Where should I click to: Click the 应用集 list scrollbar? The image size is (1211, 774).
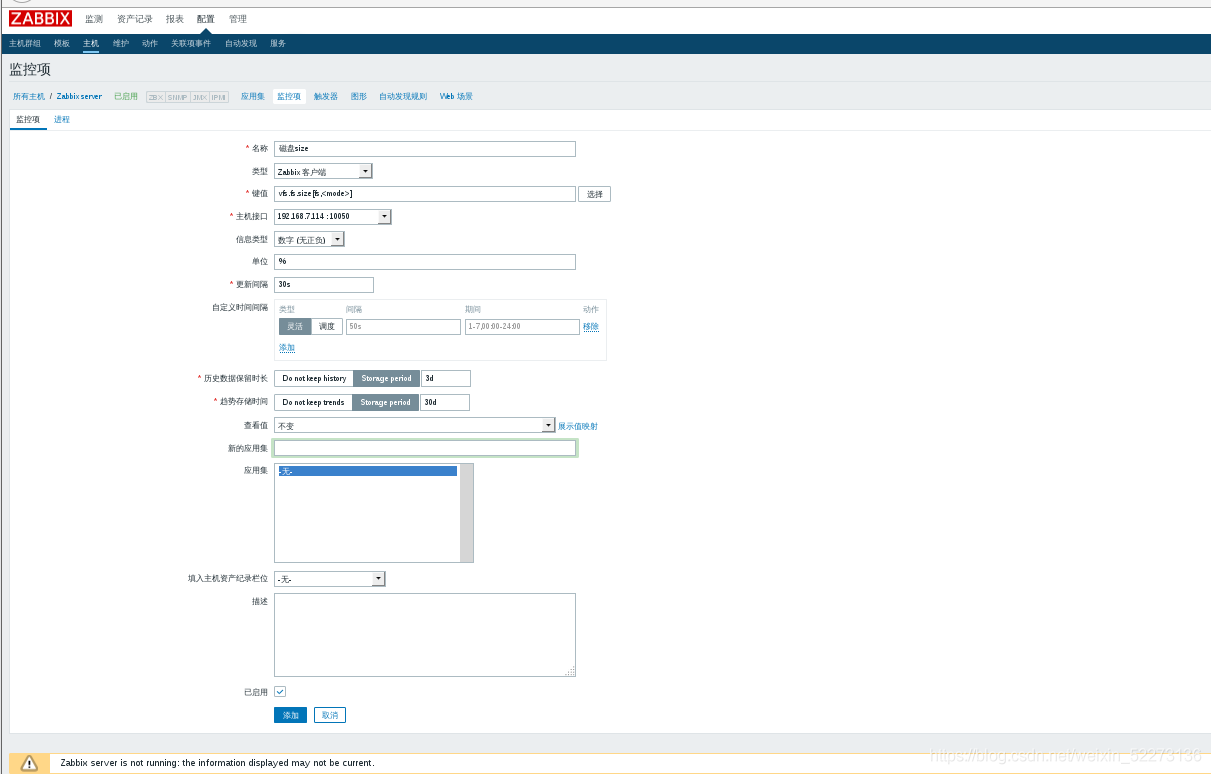pyautogui.click(x=466, y=513)
